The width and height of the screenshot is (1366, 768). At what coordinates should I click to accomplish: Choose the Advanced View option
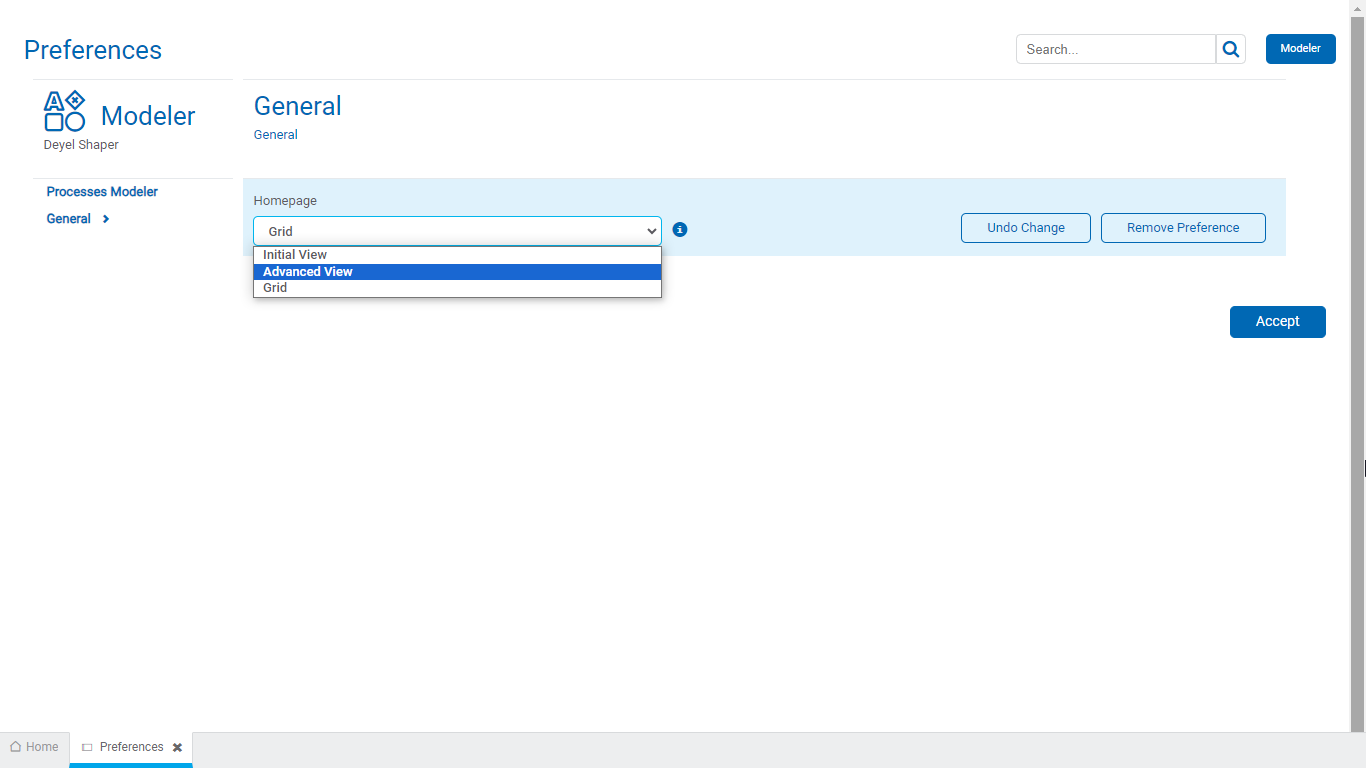point(308,272)
